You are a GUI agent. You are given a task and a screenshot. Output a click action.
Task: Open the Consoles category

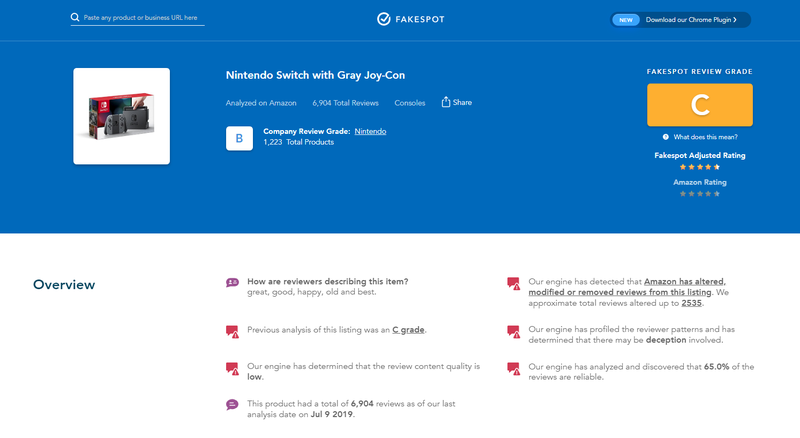[x=410, y=103]
